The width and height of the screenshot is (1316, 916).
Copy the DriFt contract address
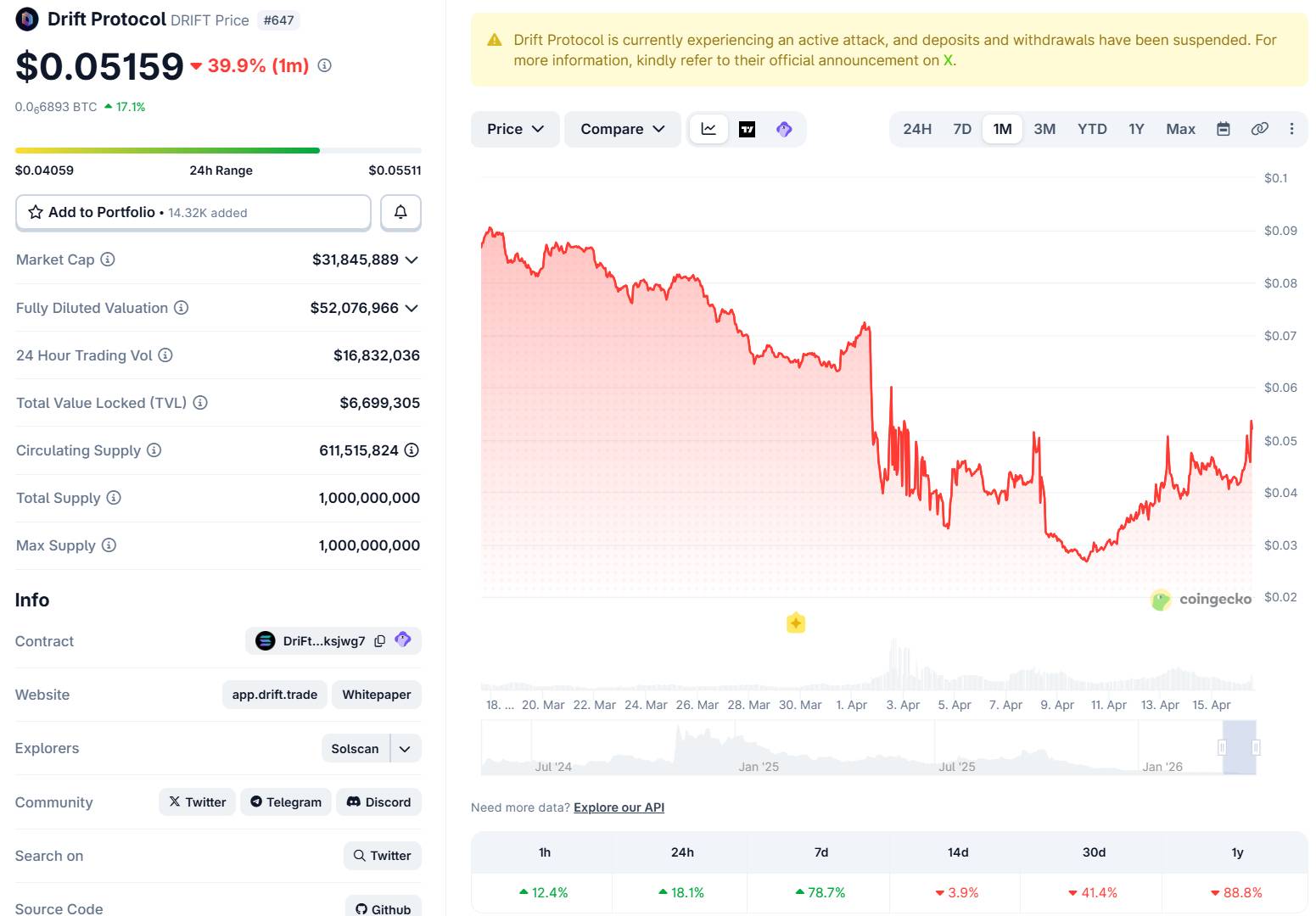point(379,640)
